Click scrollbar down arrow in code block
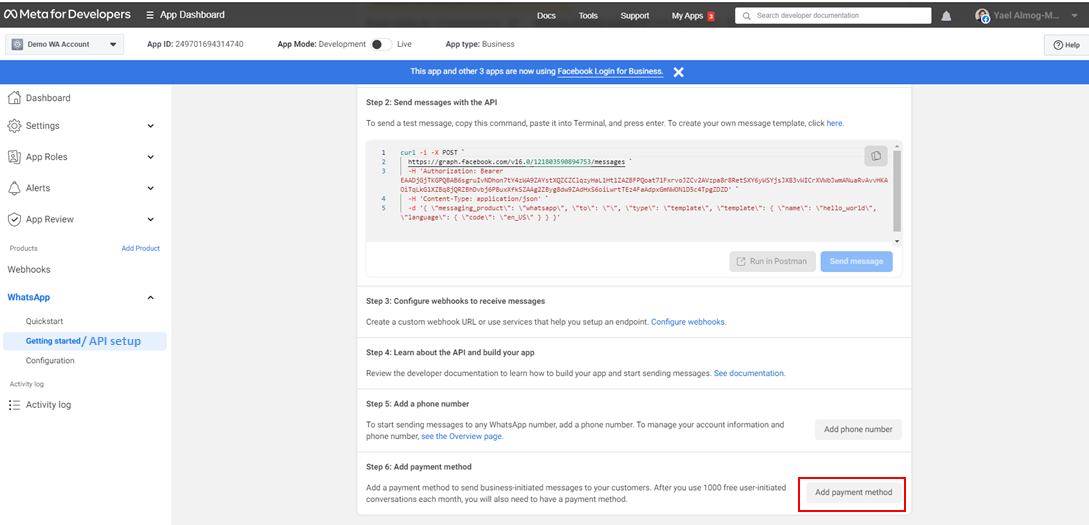This screenshot has width=1089, height=525. coord(897,241)
